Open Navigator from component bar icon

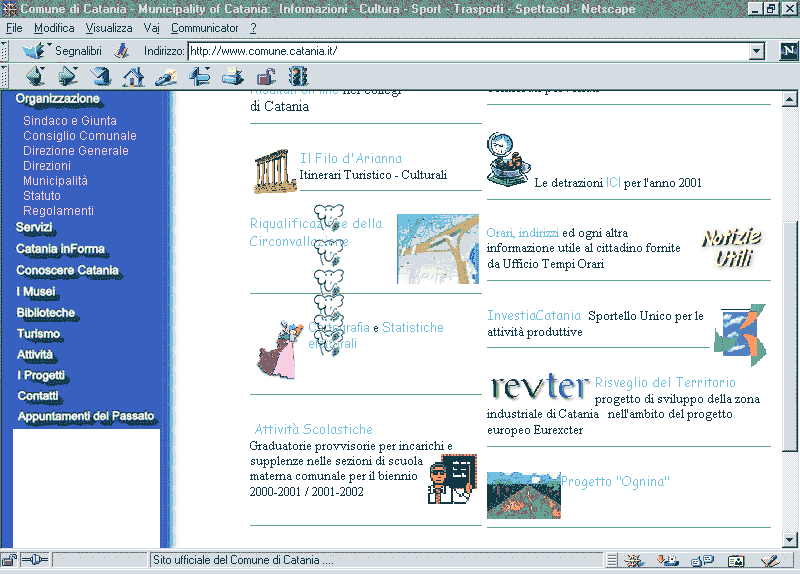click(x=634, y=561)
